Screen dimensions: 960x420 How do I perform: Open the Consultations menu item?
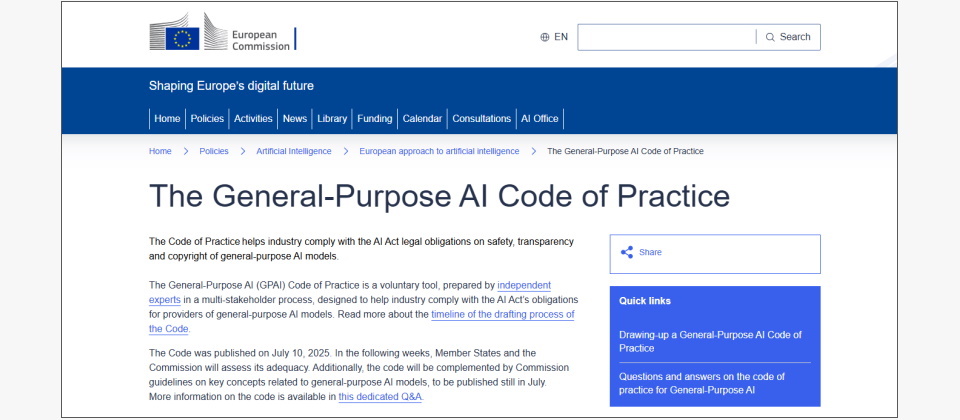pos(481,119)
